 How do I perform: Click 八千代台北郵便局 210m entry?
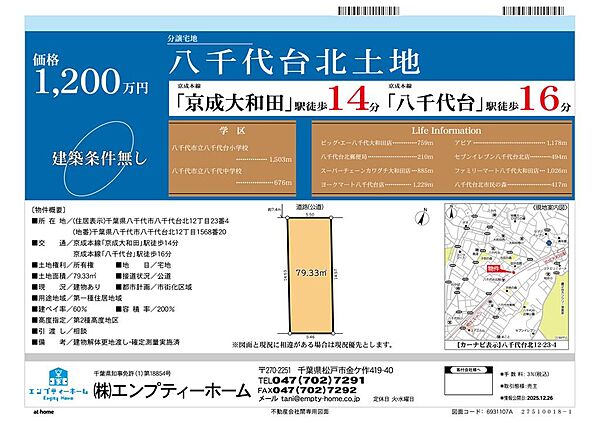[x=377, y=157]
